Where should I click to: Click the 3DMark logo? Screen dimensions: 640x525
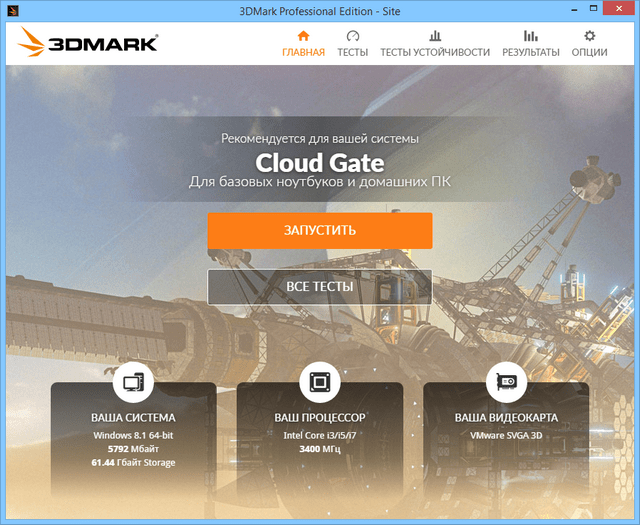pyautogui.click(x=88, y=43)
